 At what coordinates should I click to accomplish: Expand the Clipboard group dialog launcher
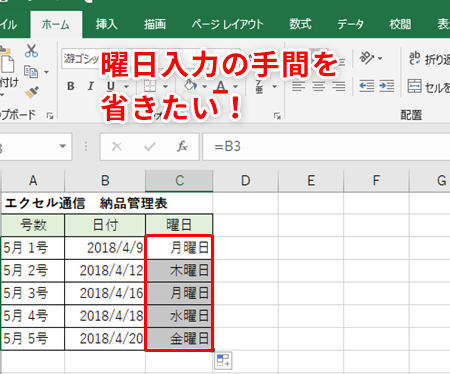[x=50, y=116]
